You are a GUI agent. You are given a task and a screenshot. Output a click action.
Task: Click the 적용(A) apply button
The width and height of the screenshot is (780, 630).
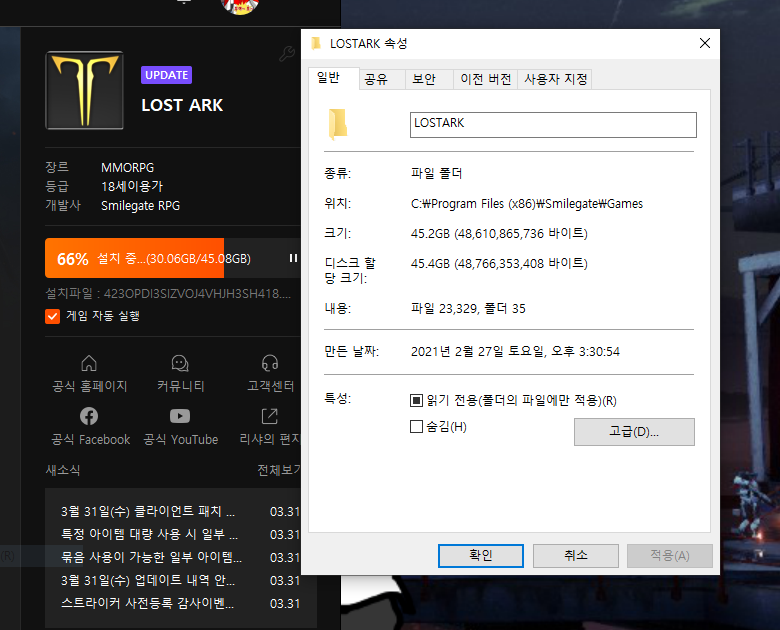point(670,555)
